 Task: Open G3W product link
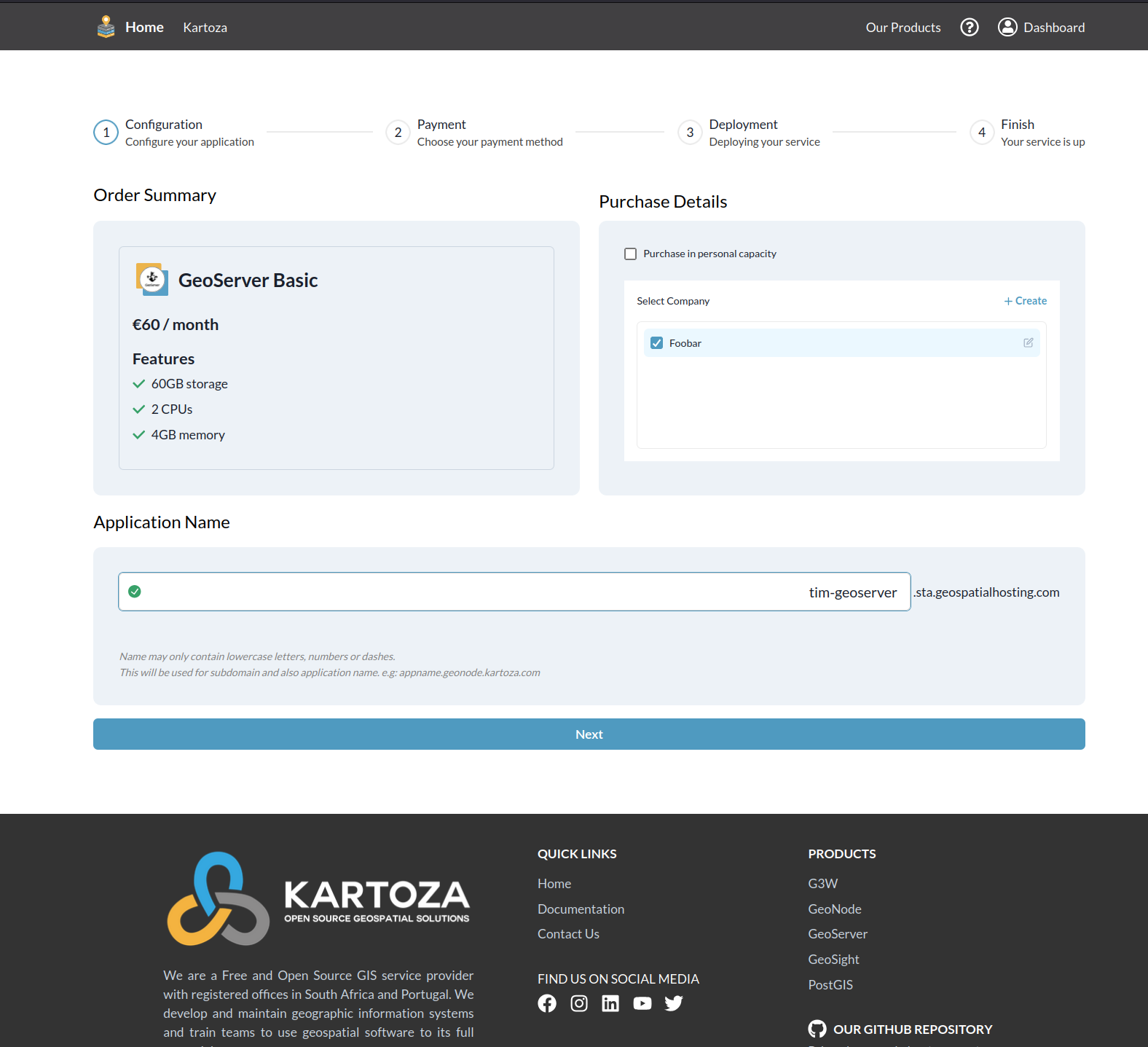coord(823,884)
